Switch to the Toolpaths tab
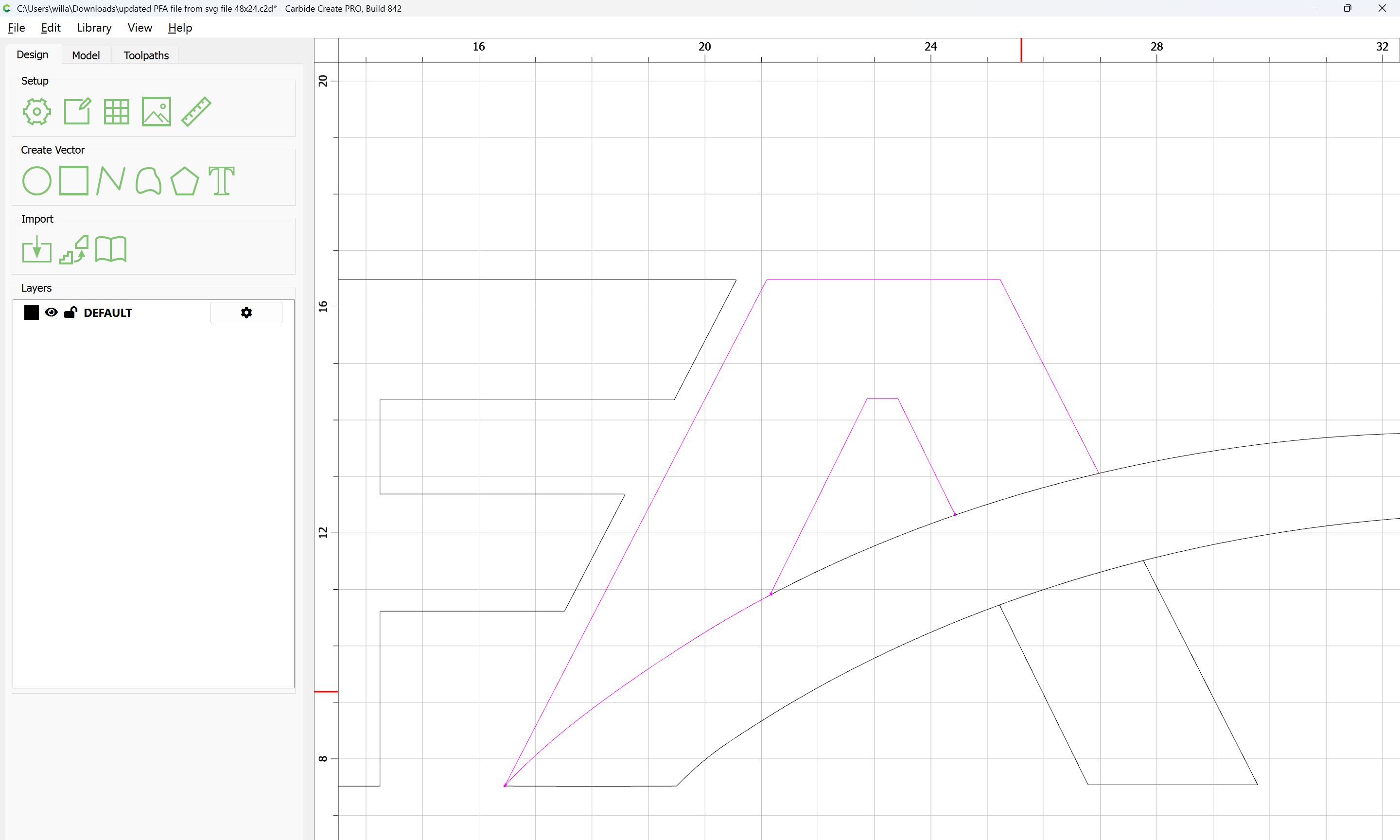Viewport: 1400px width, 840px height. (146, 55)
